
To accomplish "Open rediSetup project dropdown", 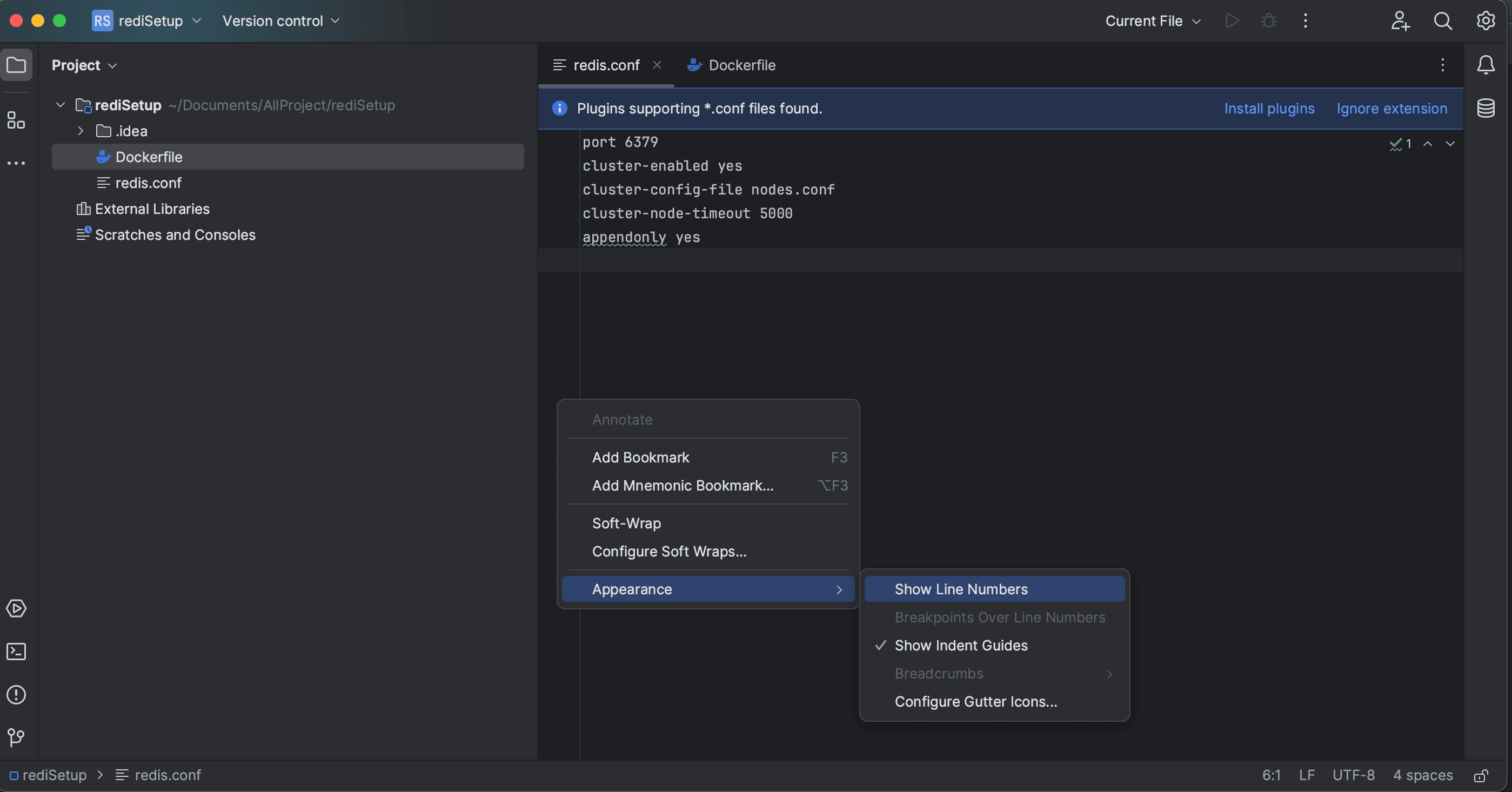I will click(160, 21).
